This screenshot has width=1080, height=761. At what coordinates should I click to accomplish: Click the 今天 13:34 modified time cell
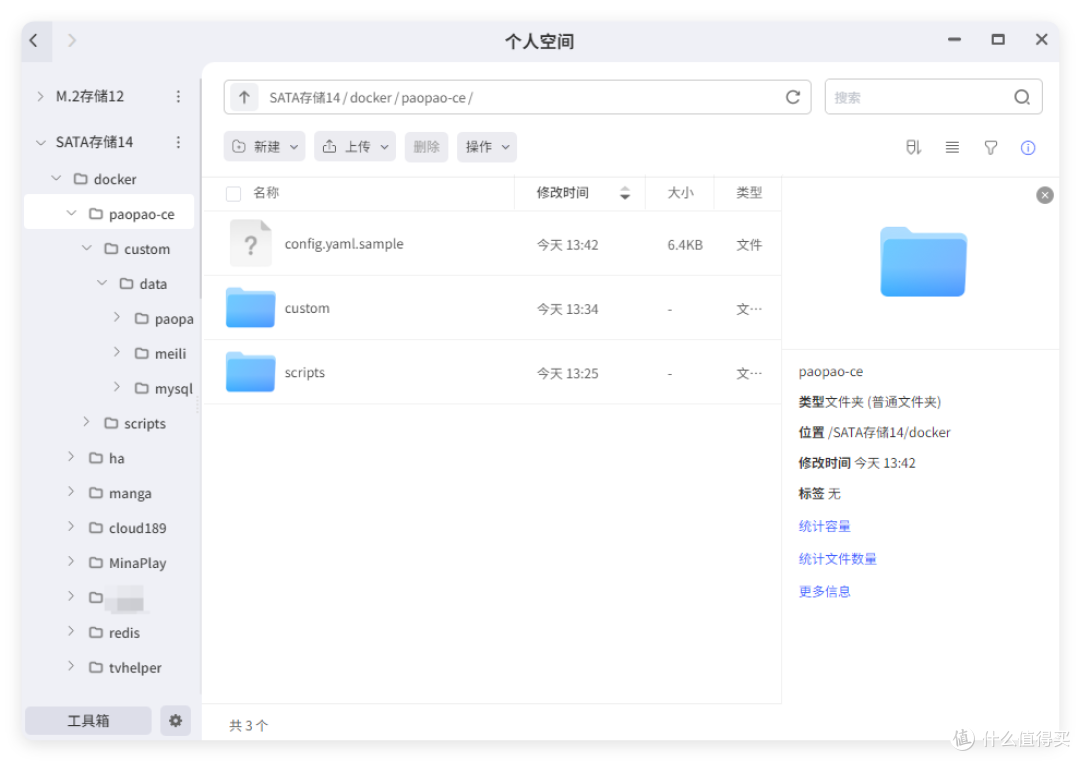pyautogui.click(x=568, y=309)
